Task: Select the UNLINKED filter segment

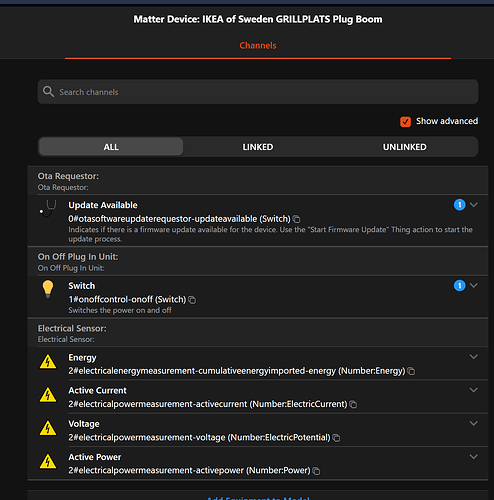Action: click(x=404, y=147)
